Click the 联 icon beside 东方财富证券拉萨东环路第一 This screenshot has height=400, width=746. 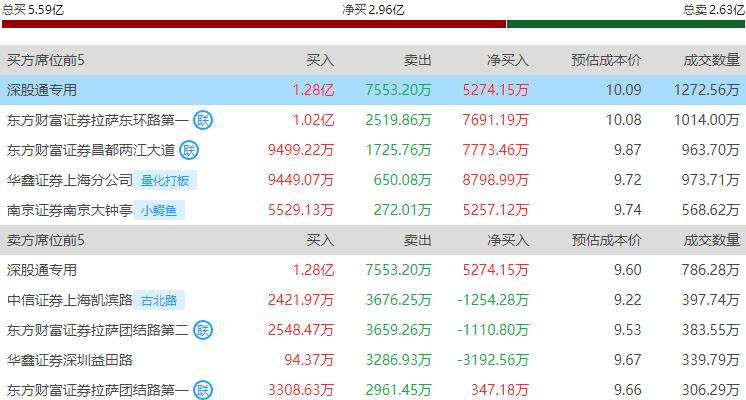pyautogui.click(x=203, y=120)
